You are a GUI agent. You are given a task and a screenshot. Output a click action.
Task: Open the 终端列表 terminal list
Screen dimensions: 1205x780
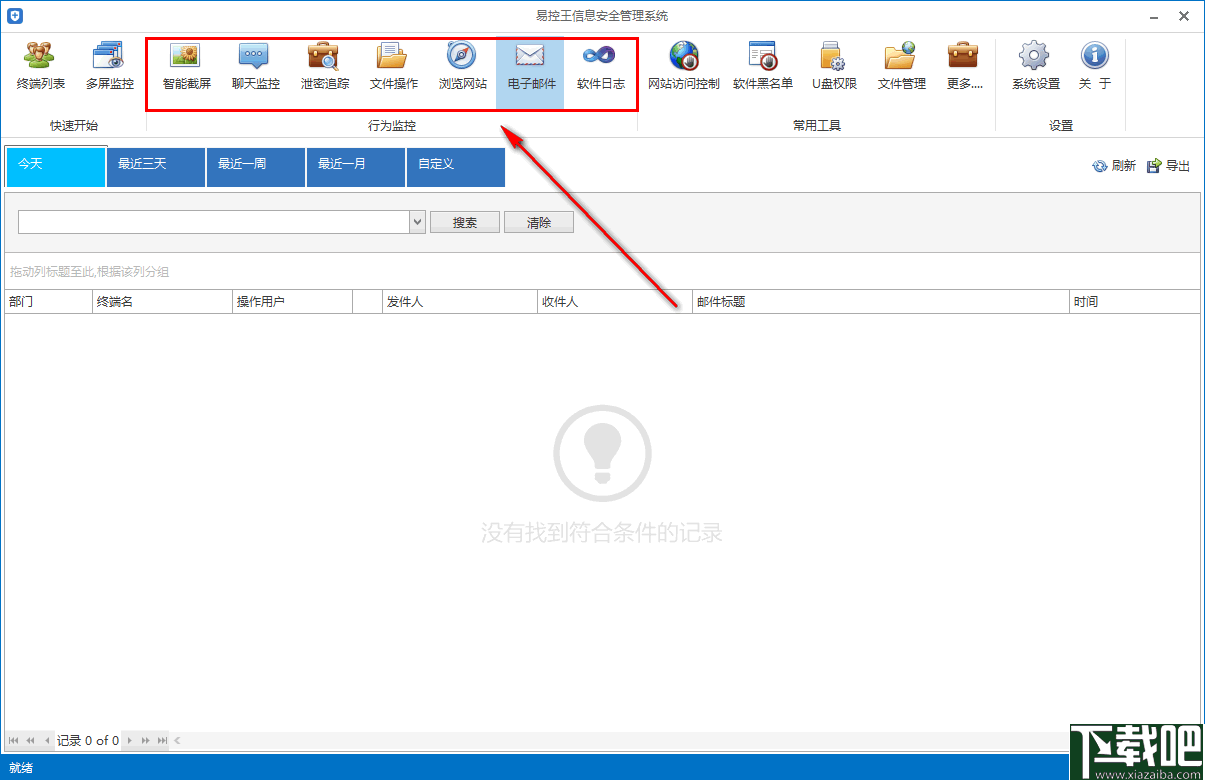click(41, 66)
